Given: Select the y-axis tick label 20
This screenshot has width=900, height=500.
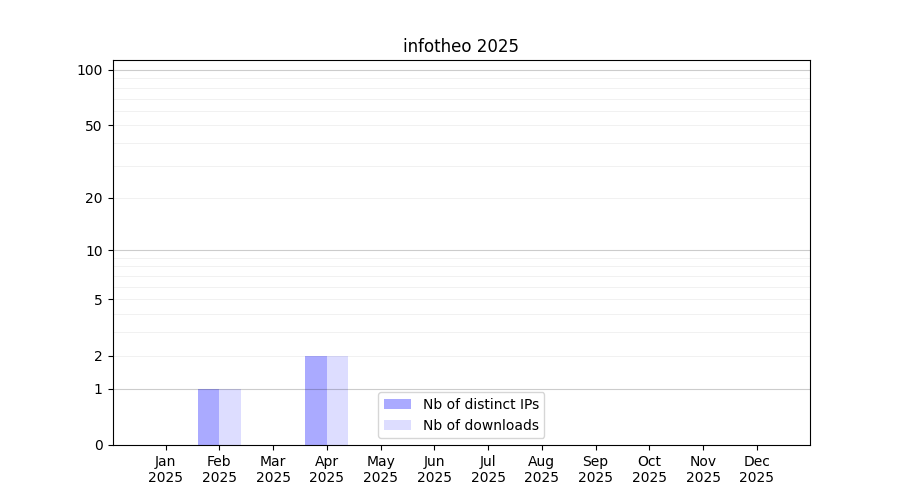Looking at the screenshot, I should 93,198.
